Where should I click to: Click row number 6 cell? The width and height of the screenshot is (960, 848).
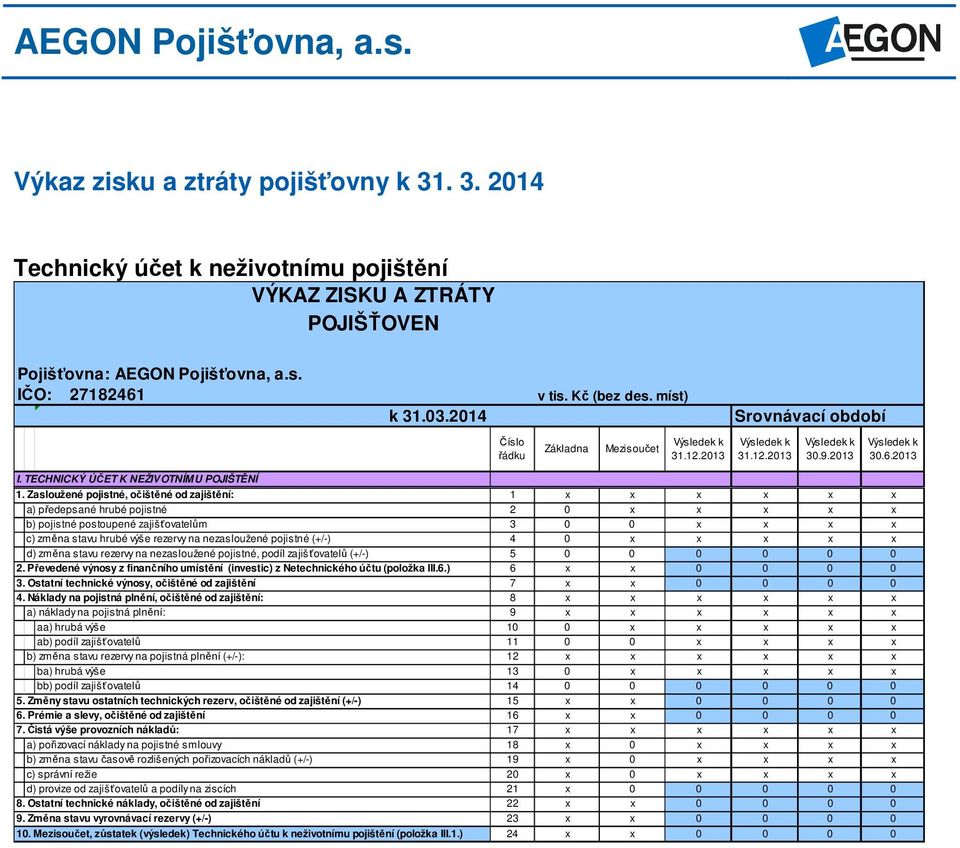point(512,568)
